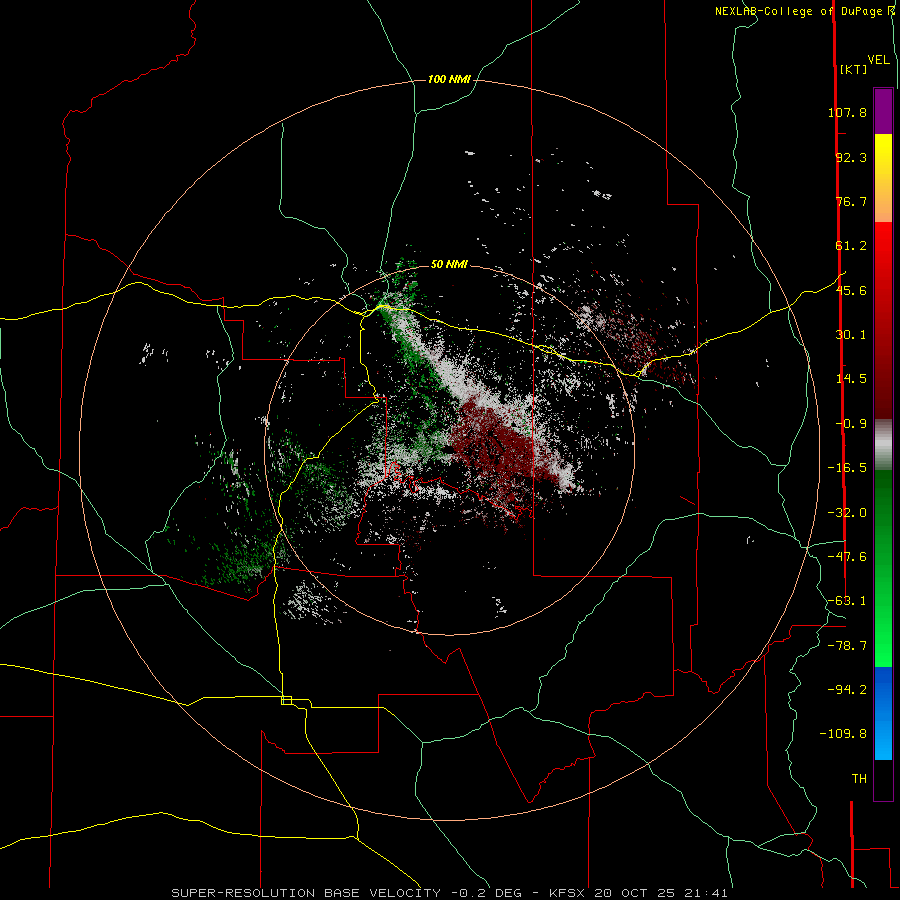Select the -63.1 legend value
The height and width of the screenshot is (900, 900).
847,601
